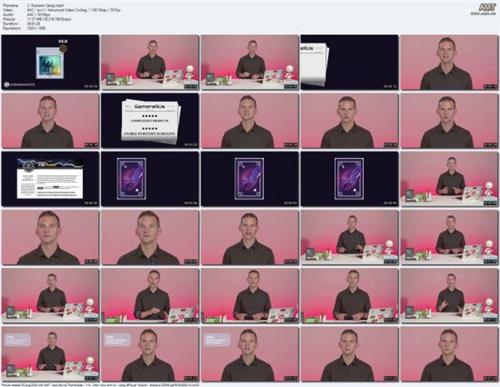Image resolution: width=500 pixels, height=387 pixels.
Task: Select the first purple playing card thumbnail
Action: 150,179
